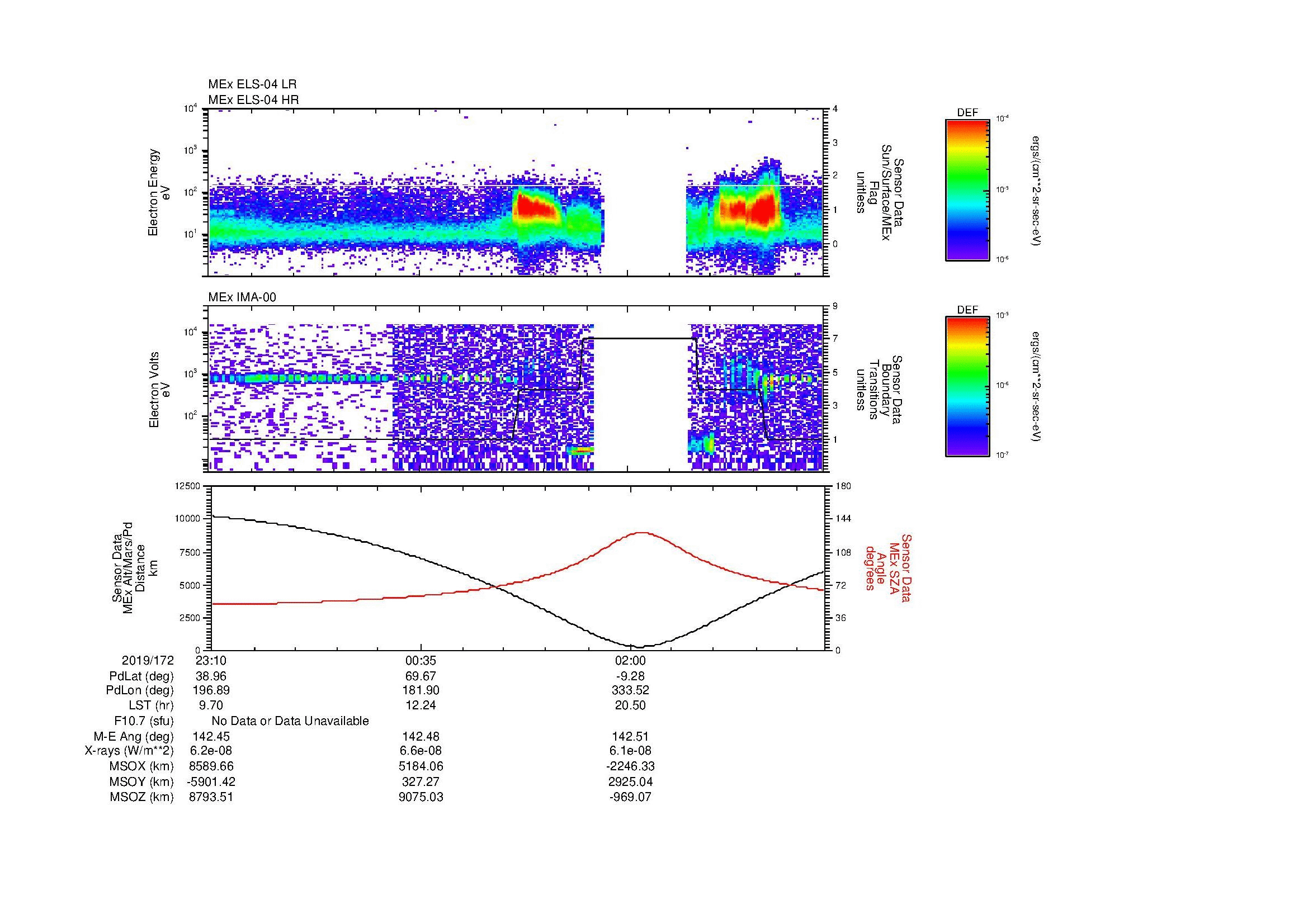This screenshot has height=924, width=1308.
Task: Select the X-rays value '6.1e-08'
Action: pos(631,751)
